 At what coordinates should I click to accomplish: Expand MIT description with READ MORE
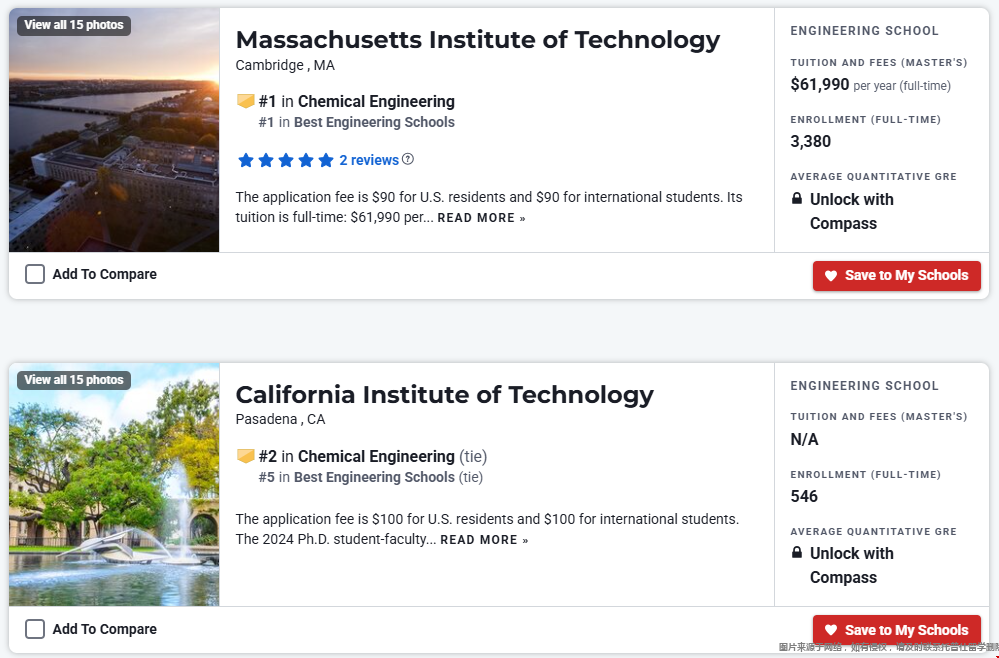tap(481, 218)
